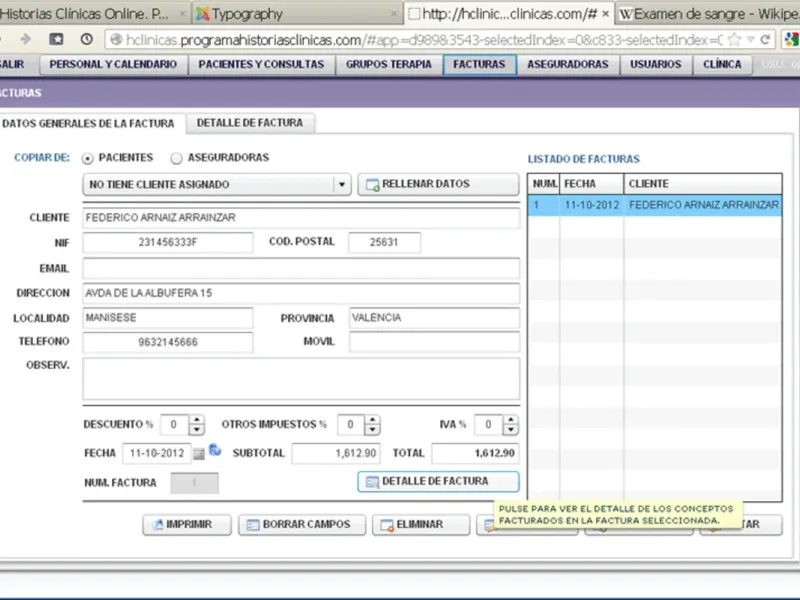
Task: Decrease DESCUENTO % with the down arrow
Action: point(196,430)
